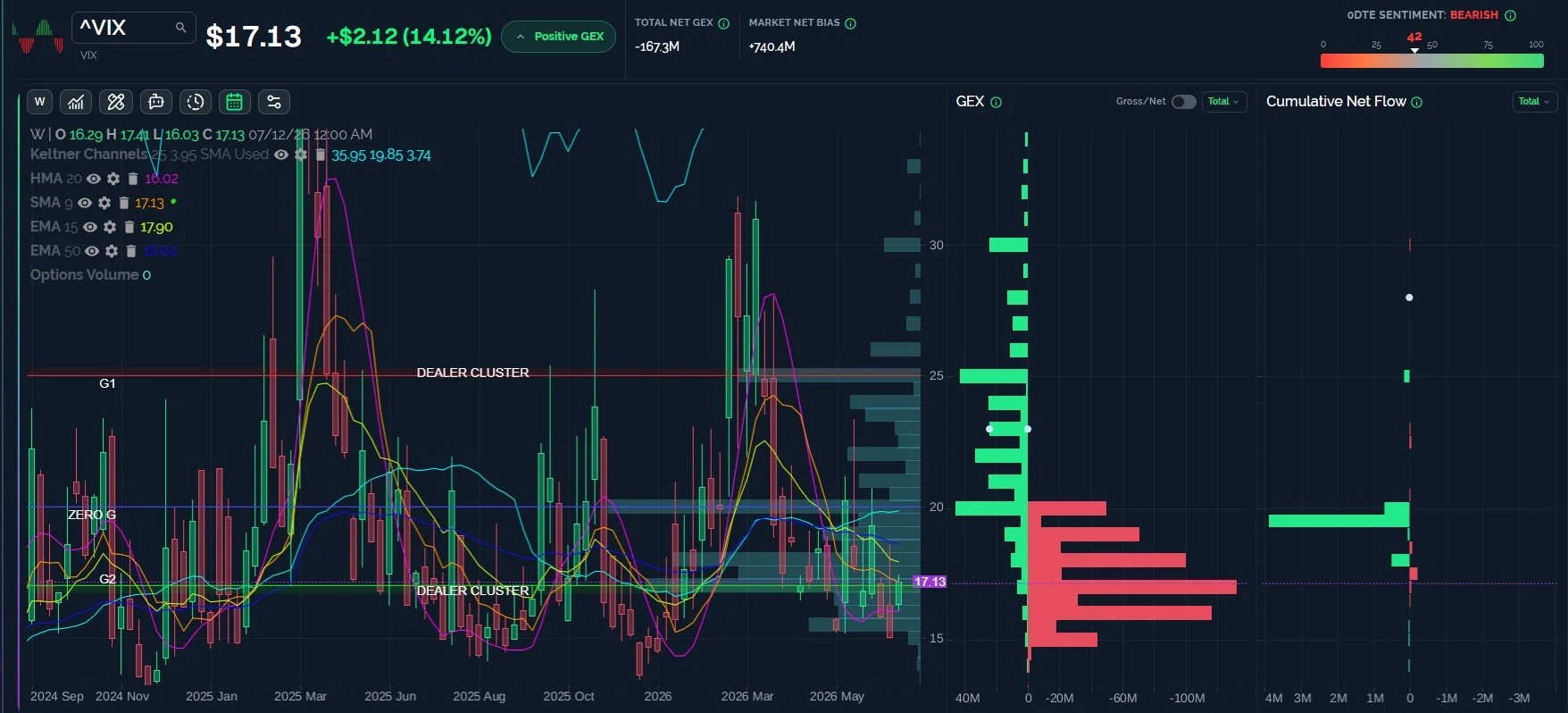Viewport: 1568px width, 713px height.
Task: Click the 2025 Oct date axis label
Action: pyautogui.click(x=569, y=696)
